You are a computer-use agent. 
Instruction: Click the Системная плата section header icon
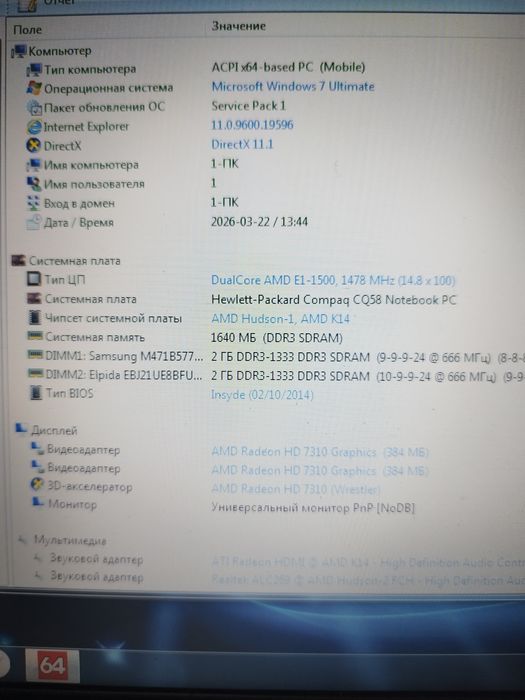(18, 261)
